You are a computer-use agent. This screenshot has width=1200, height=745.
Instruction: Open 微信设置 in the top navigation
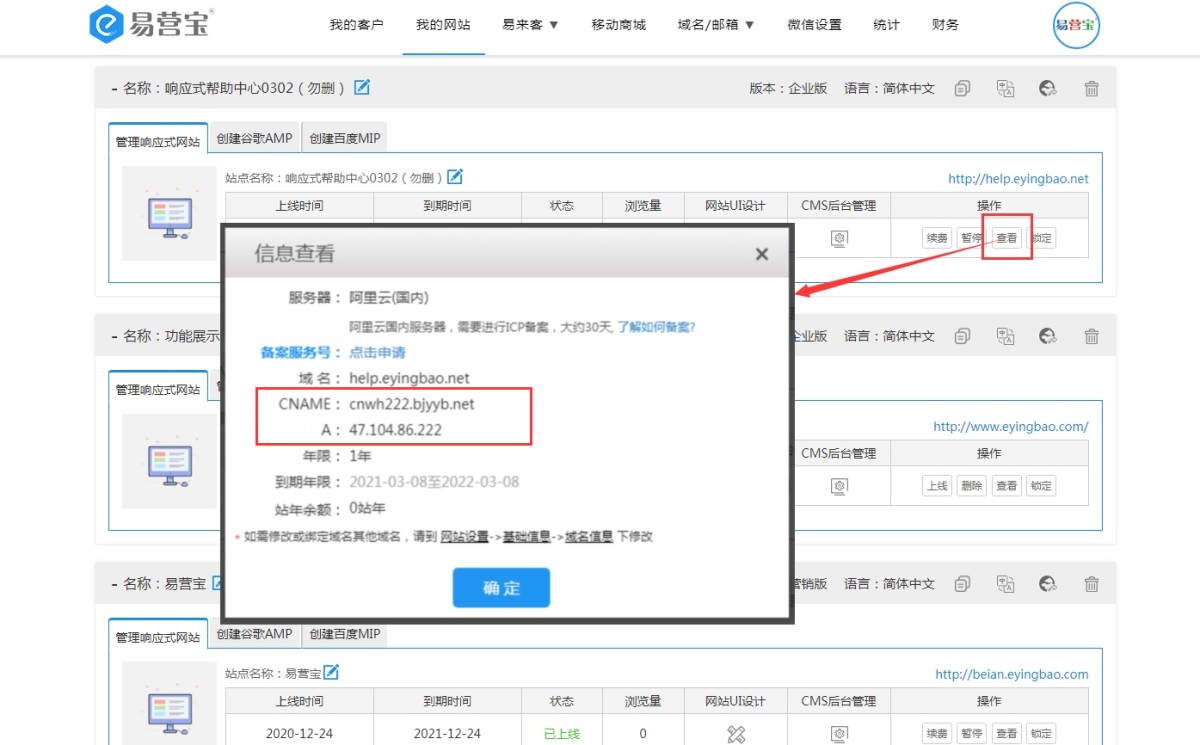coord(814,25)
